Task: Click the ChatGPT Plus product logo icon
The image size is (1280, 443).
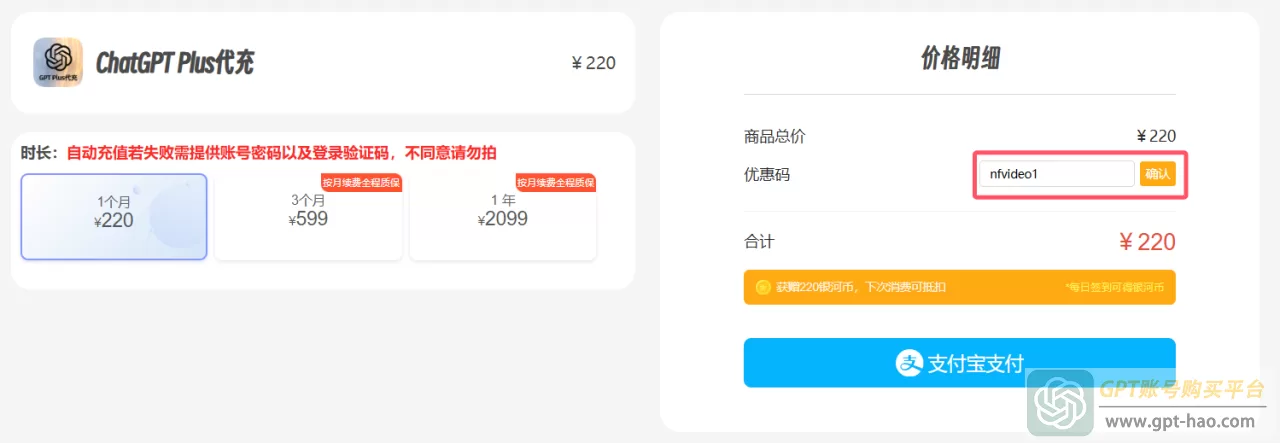Action: click(58, 62)
